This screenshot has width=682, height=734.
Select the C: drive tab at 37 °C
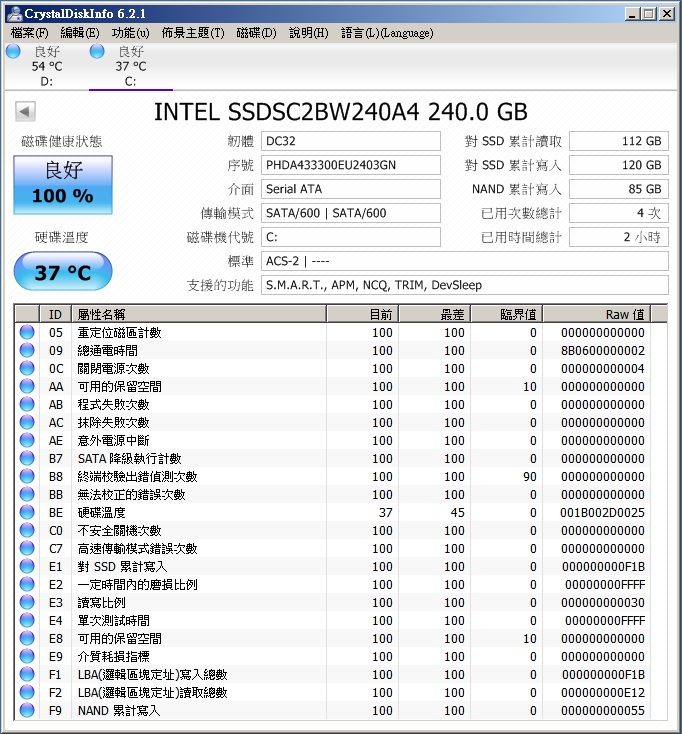[x=131, y=66]
